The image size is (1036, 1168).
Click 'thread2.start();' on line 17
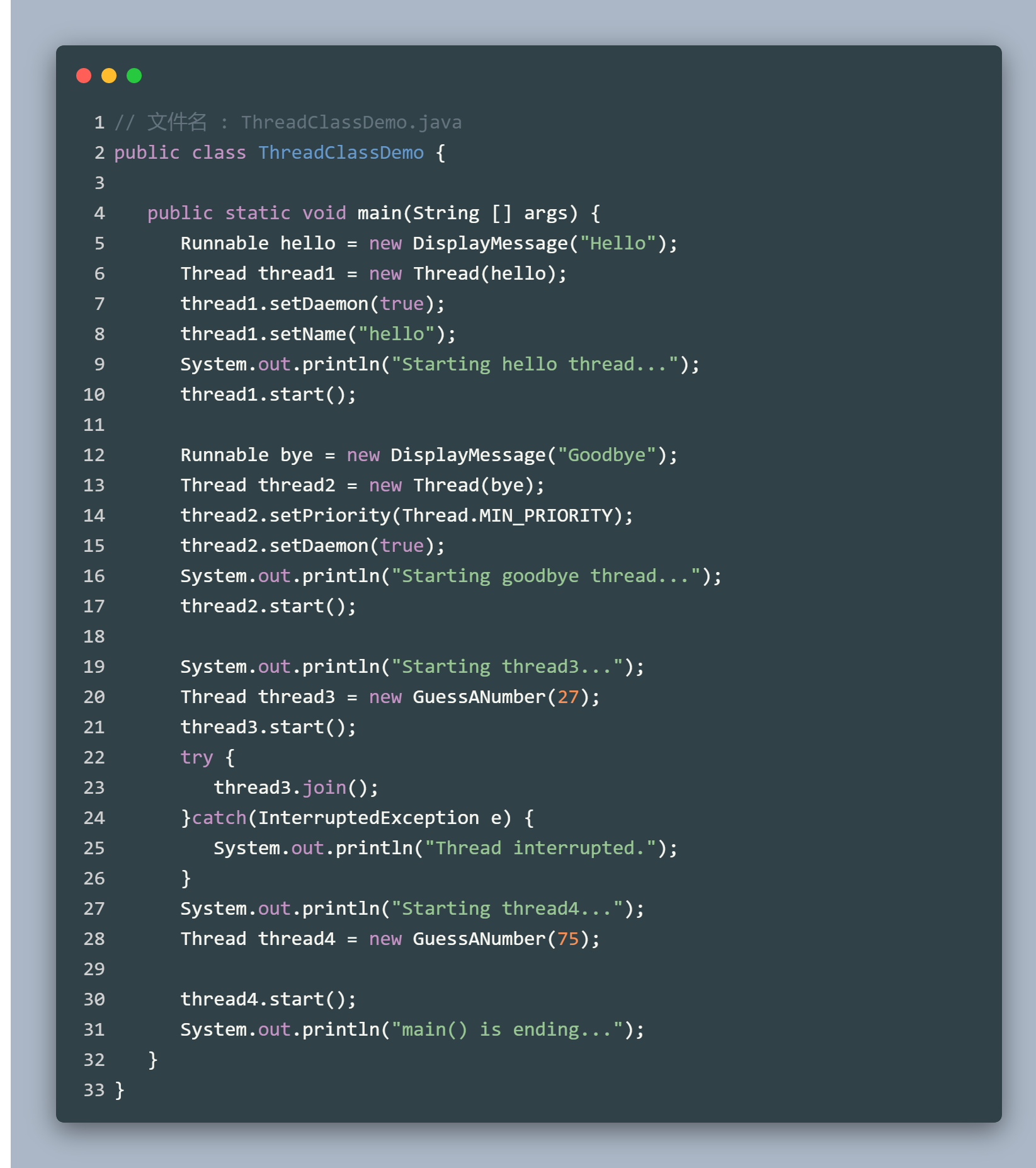tap(269, 606)
